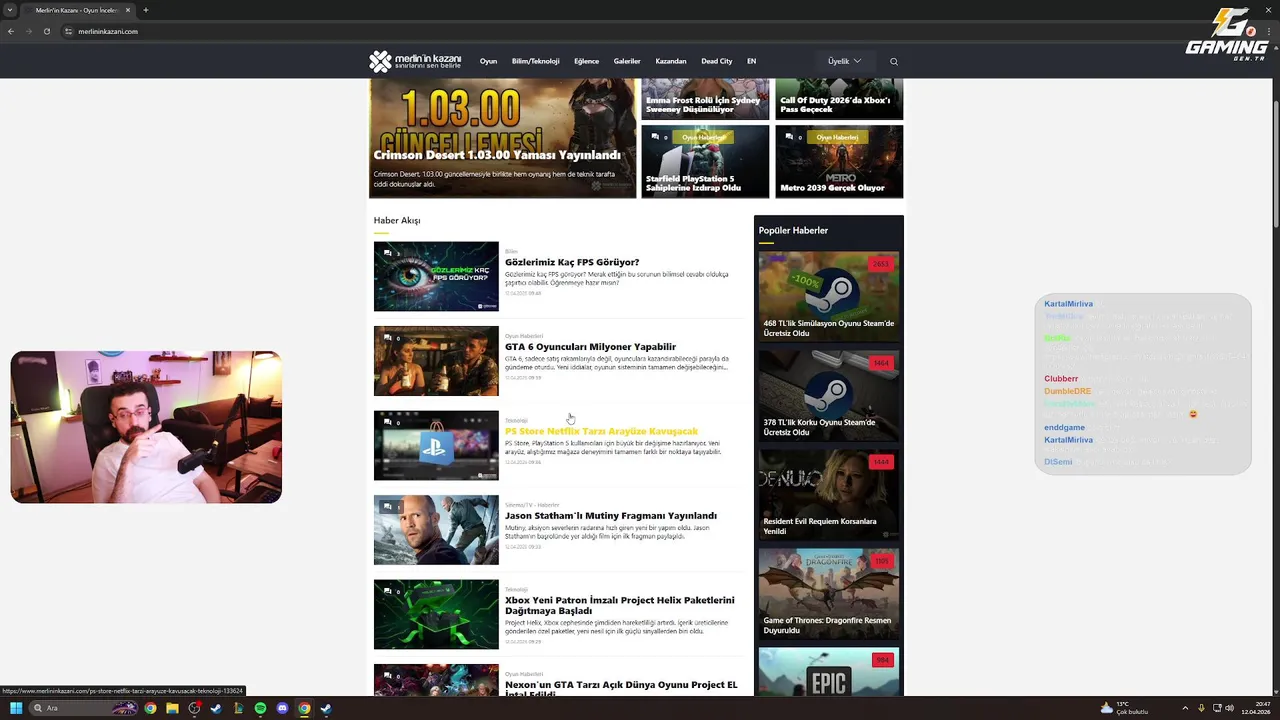Open Xbox Yeni Patron İmzalı Project Helix headline
The height and width of the screenshot is (720, 1280).
click(x=620, y=605)
